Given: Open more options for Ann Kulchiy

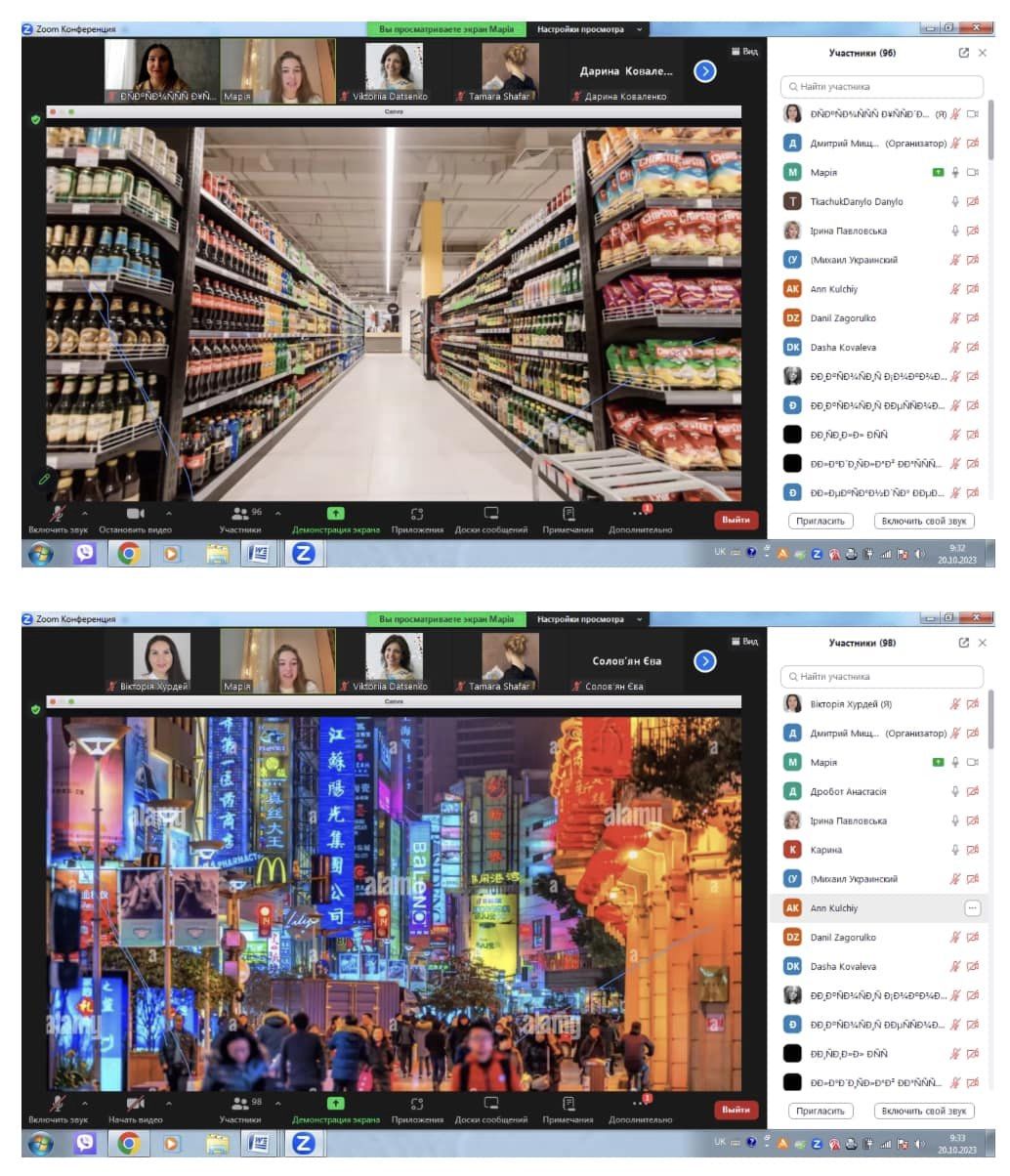Looking at the screenshot, I should click(x=972, y=908).
